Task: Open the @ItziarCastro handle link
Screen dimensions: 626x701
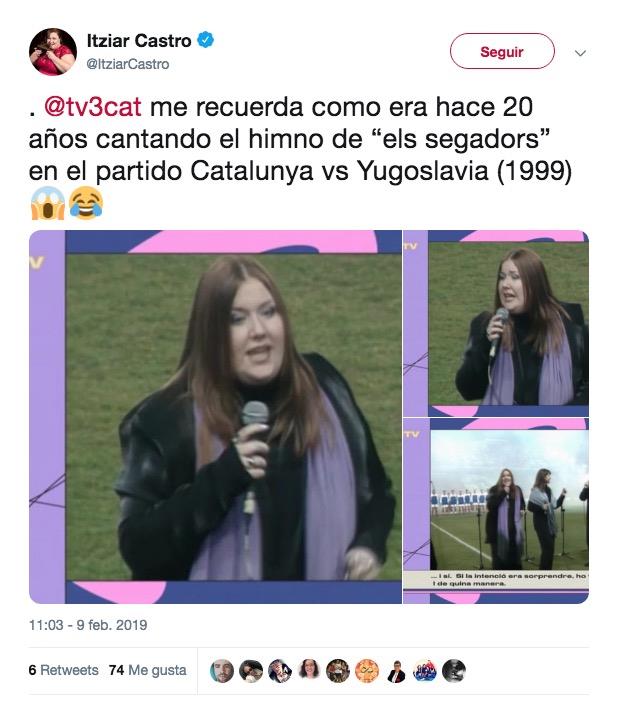Action: (128, 64)
